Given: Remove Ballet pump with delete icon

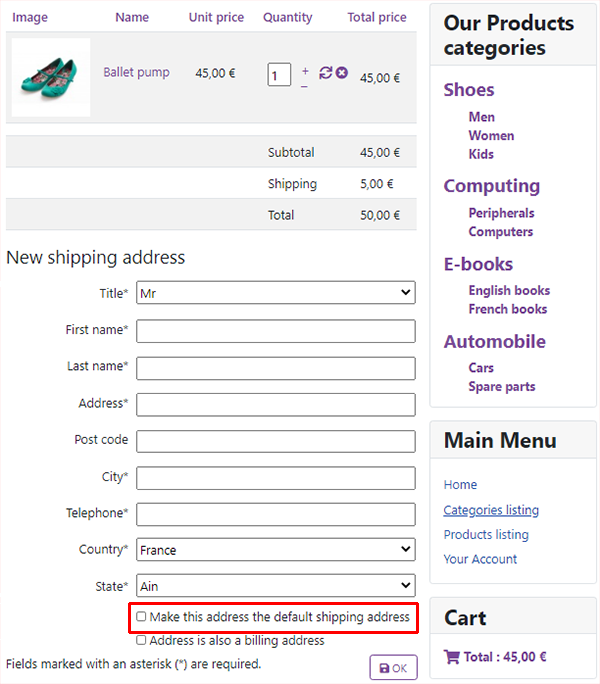Looking at the screenshot, I should coord(342,72).
